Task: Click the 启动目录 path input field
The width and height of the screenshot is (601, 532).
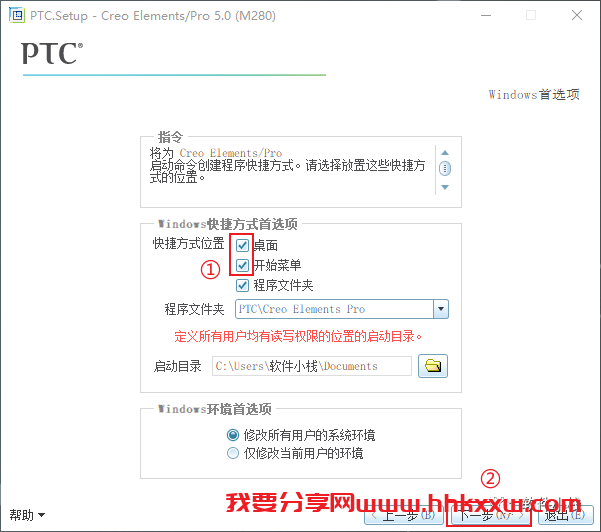Action: coord(312,366)
